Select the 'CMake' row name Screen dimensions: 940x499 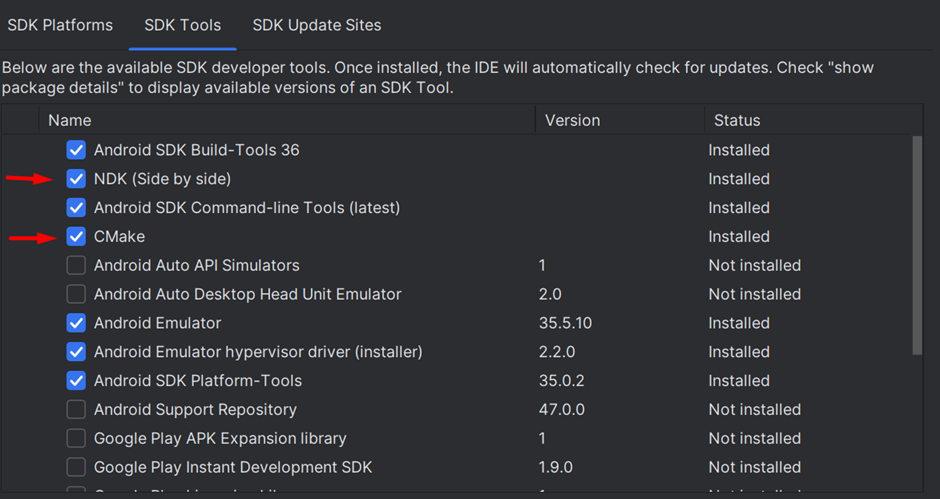[119, 236]
